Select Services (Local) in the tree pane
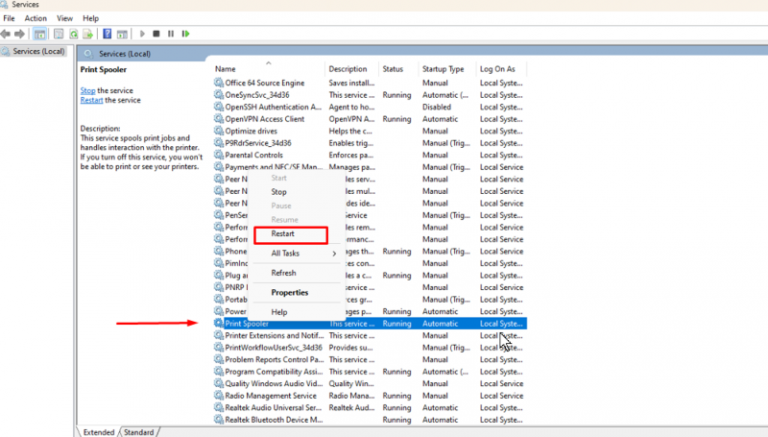The width and height of the screenshot is (768, 437). [x=38, y=51]
